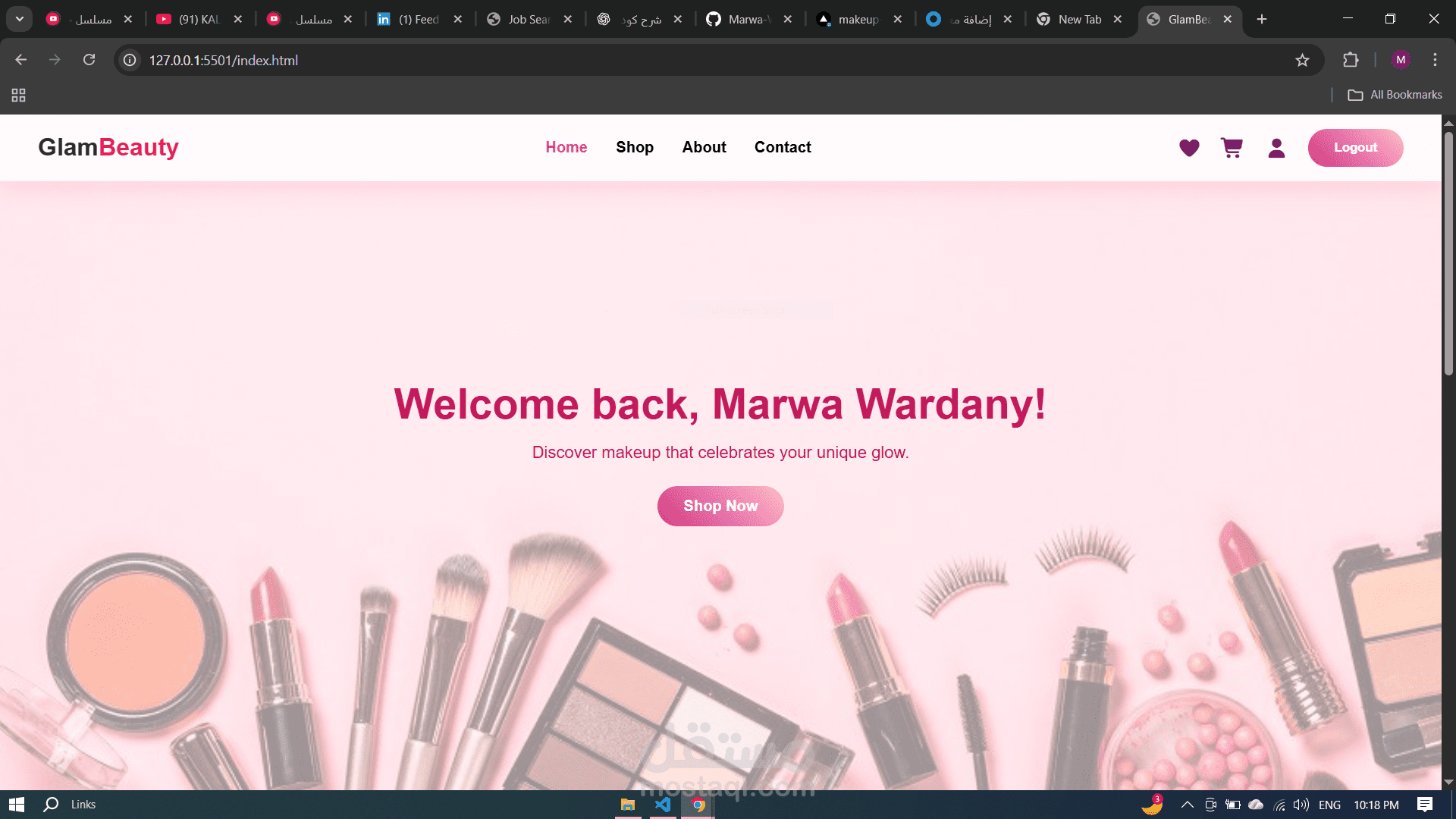
Task: Expand hidden icons in the system tray
Action: point(1187,805)
